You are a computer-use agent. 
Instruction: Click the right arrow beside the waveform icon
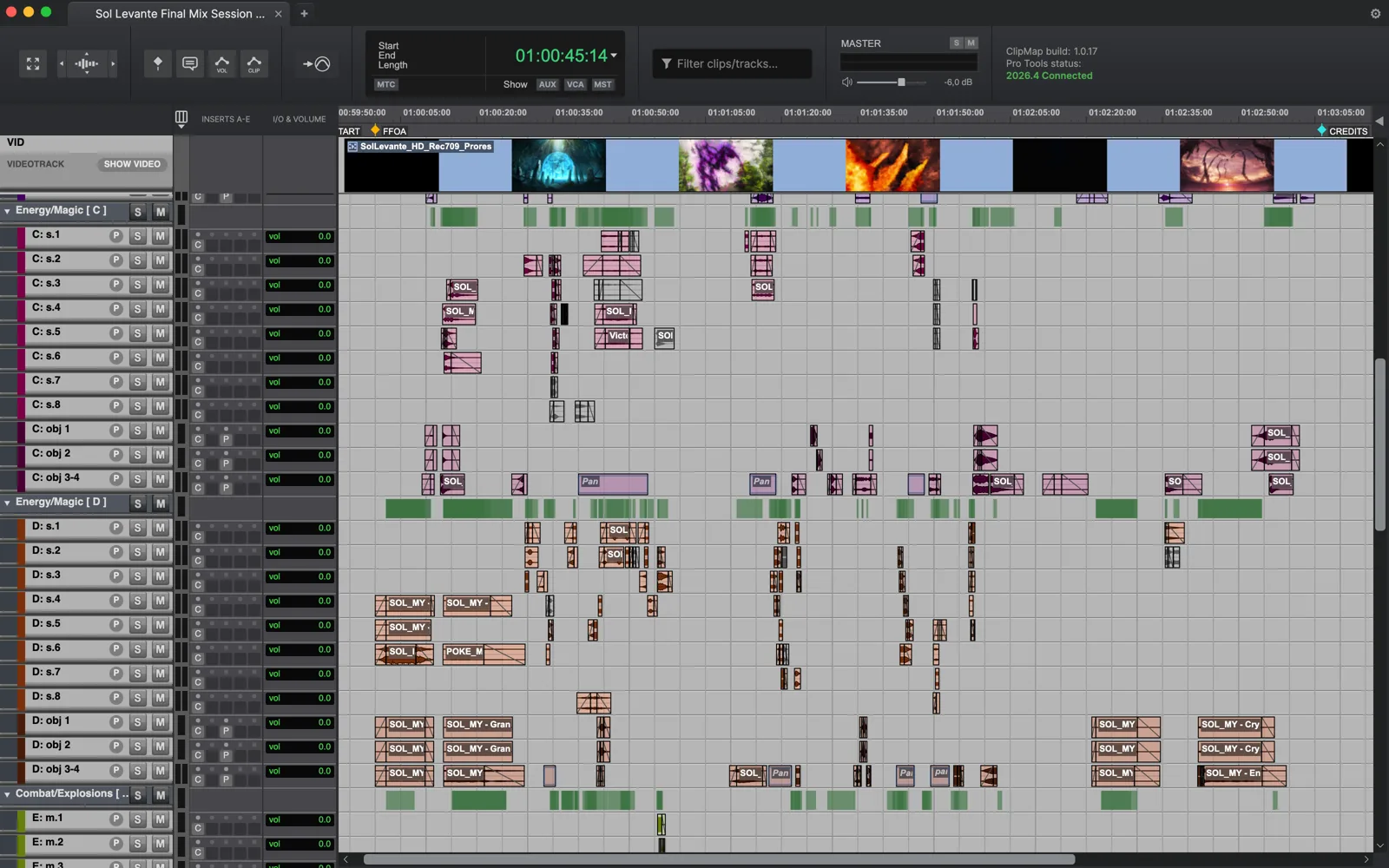click(113, 63)
